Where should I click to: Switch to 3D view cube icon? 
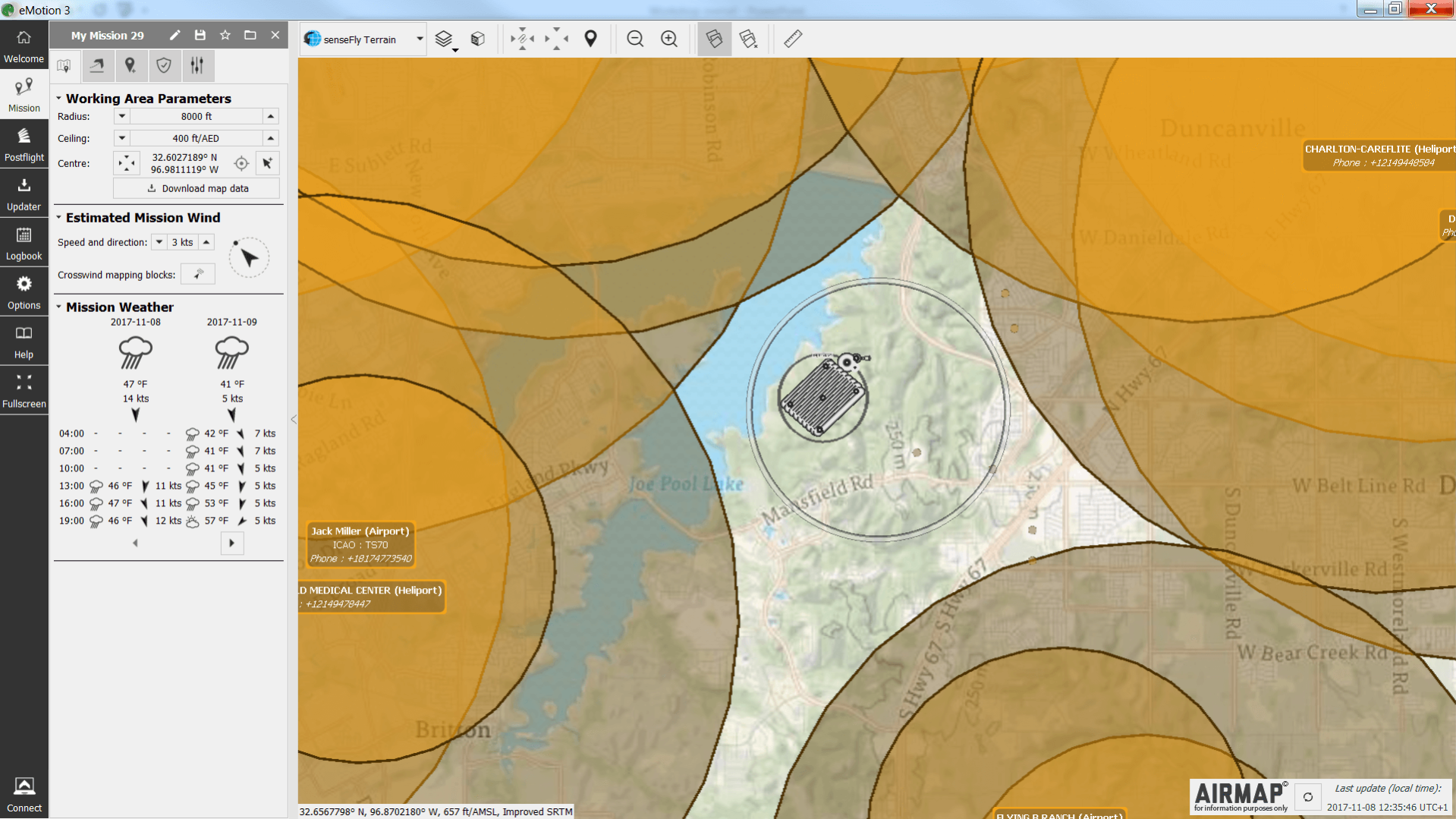pyautogui.click(x=477, y=39)
